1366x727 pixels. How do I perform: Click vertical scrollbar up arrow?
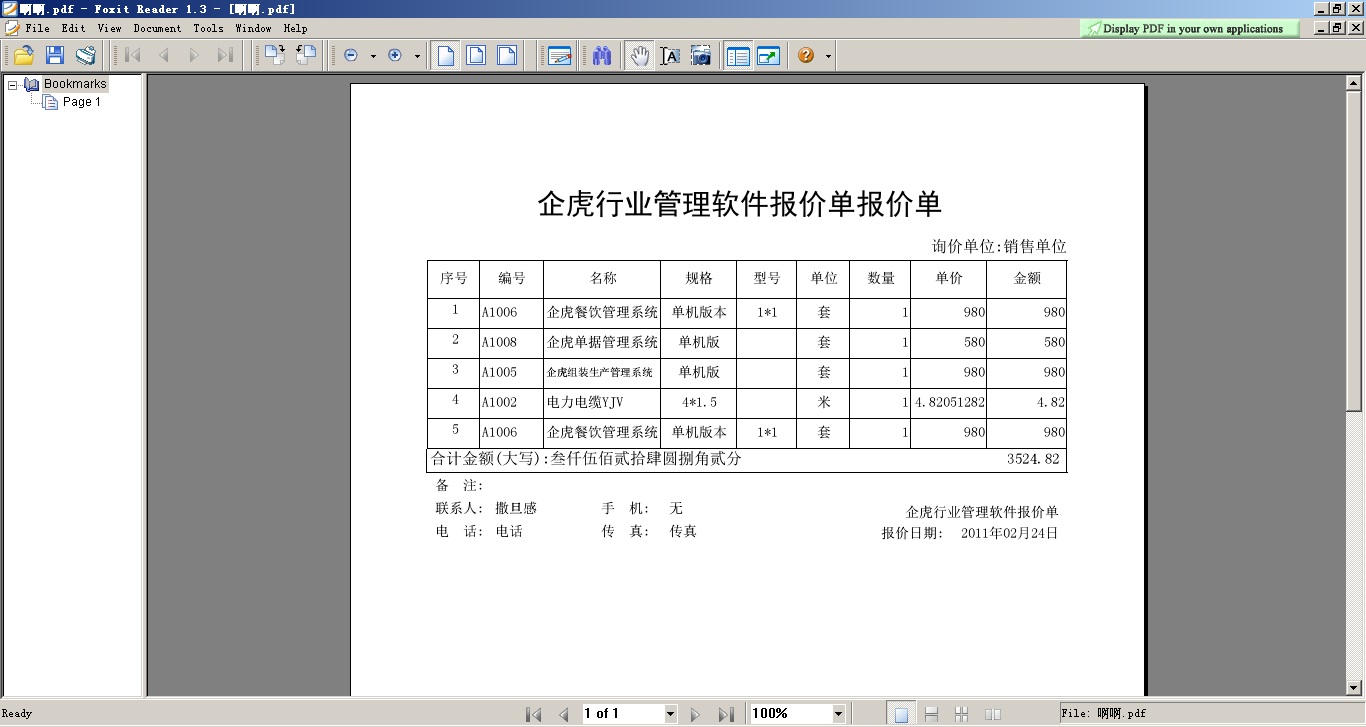pos(1355,85)
